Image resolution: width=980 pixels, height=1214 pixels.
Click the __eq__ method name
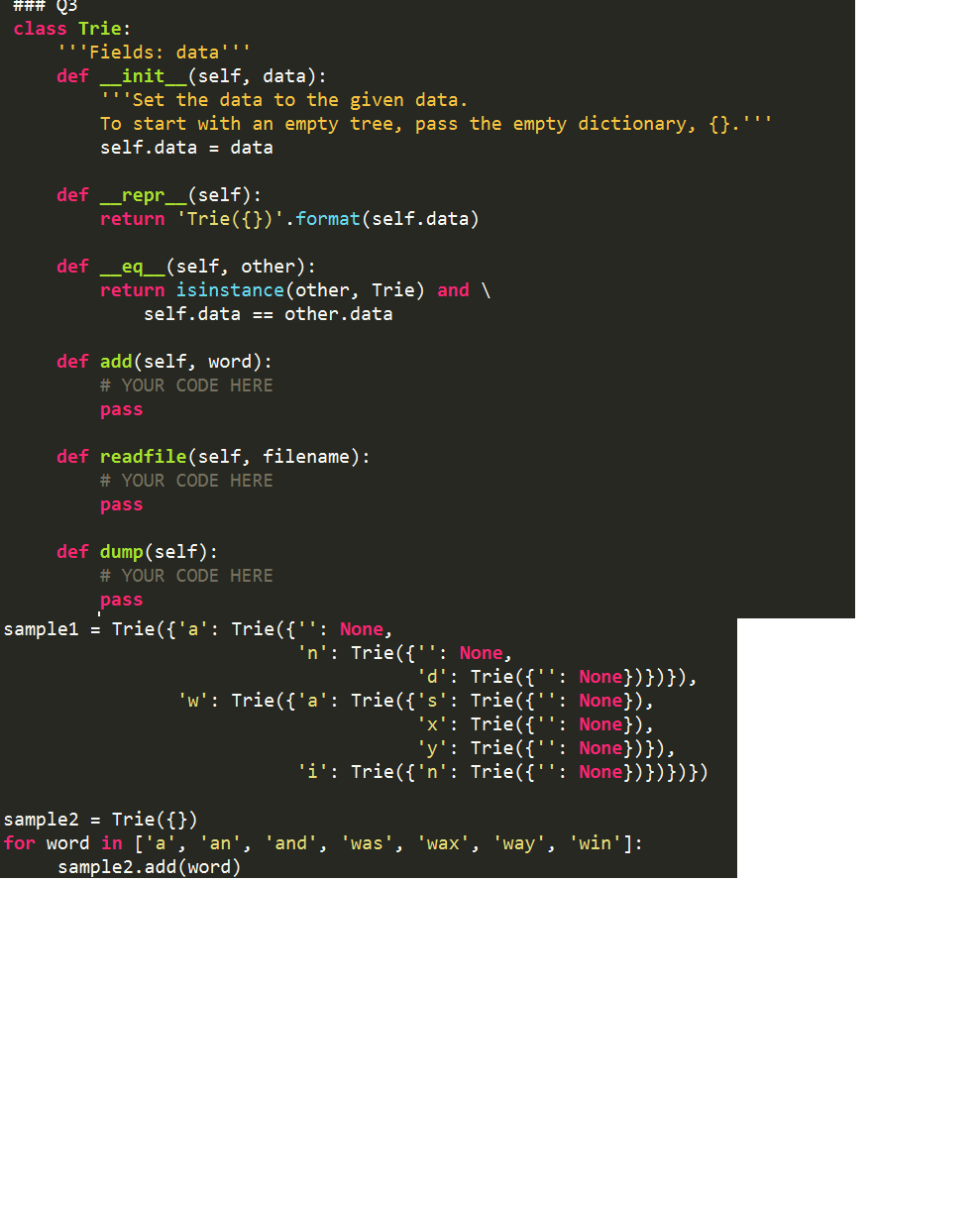click(134, 266)
